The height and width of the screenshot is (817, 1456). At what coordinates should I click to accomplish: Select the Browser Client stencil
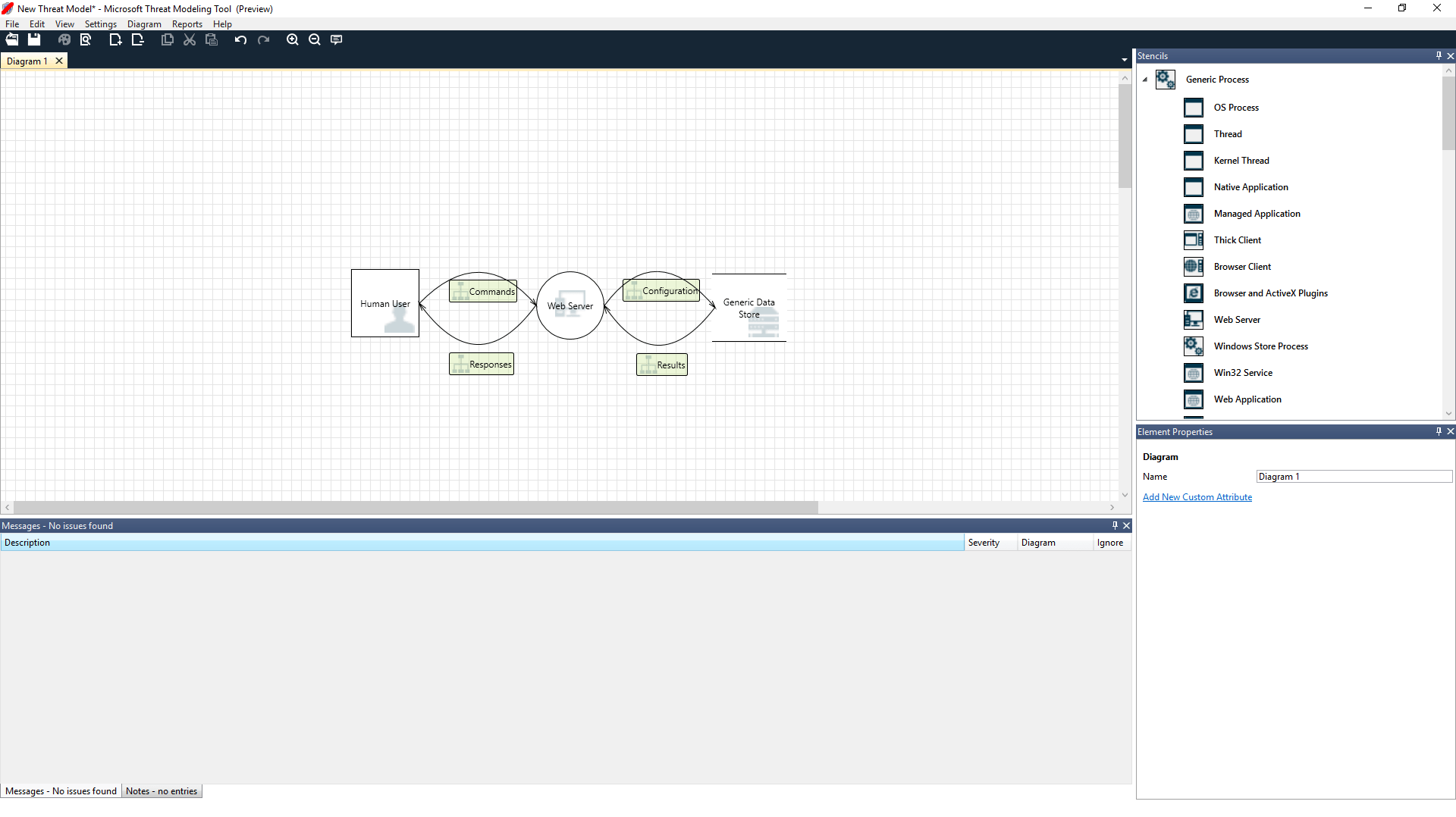point(1243,266)
